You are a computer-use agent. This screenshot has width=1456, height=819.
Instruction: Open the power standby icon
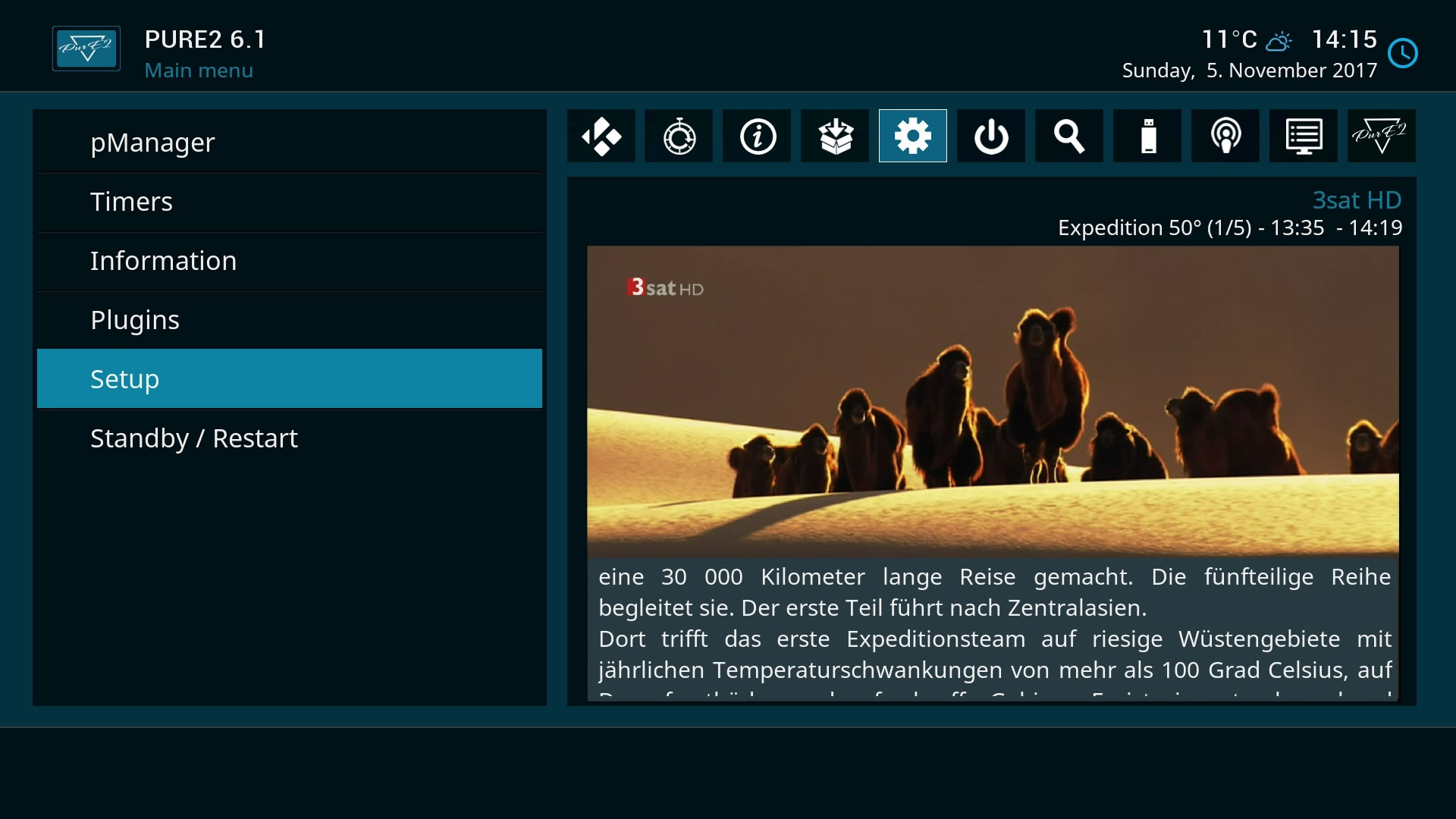(x=991, y=136)
